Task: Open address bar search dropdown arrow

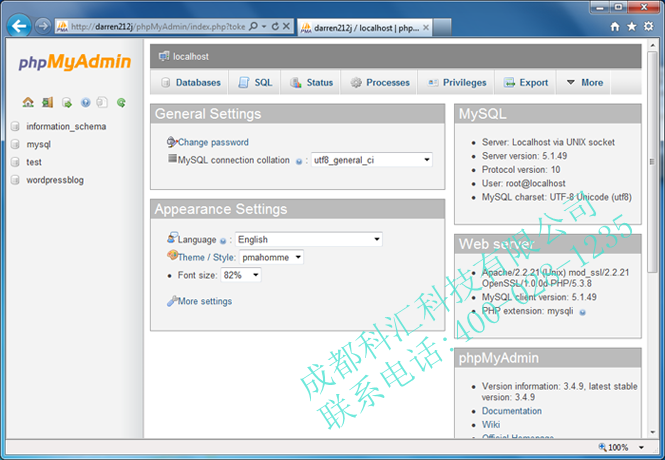Action: pos(264,27)
